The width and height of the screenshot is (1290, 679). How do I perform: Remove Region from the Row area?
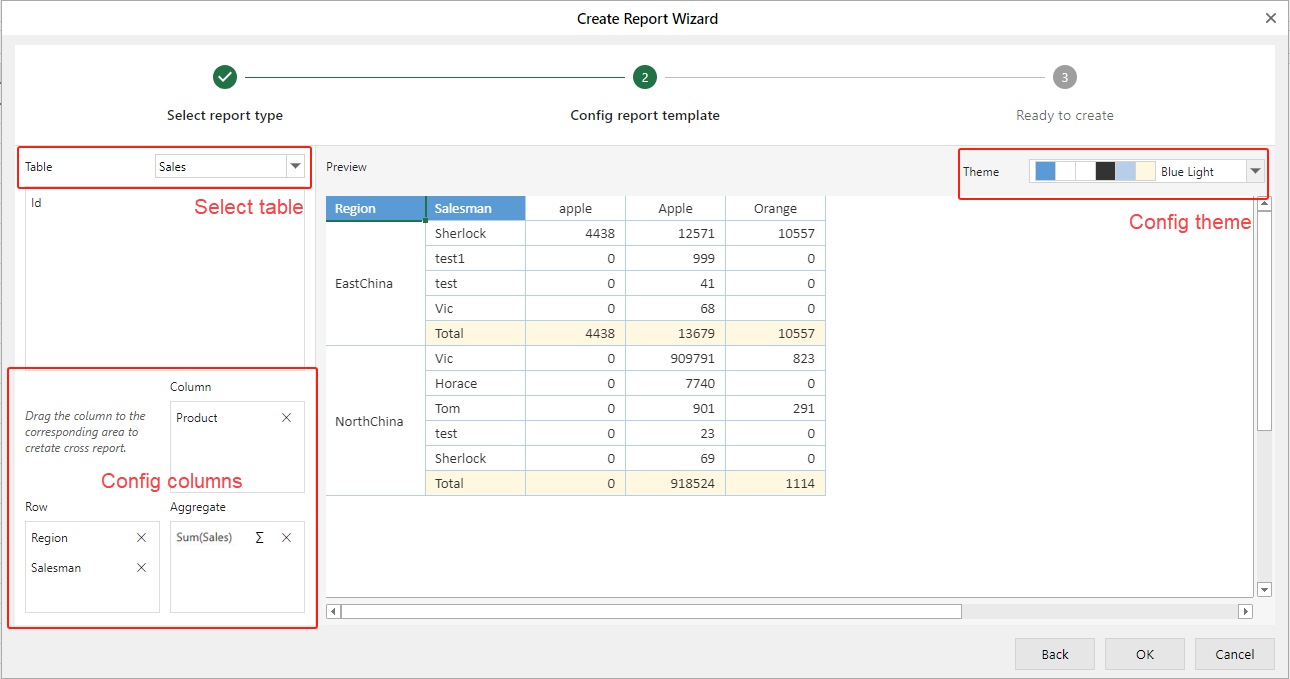(141, 538)
